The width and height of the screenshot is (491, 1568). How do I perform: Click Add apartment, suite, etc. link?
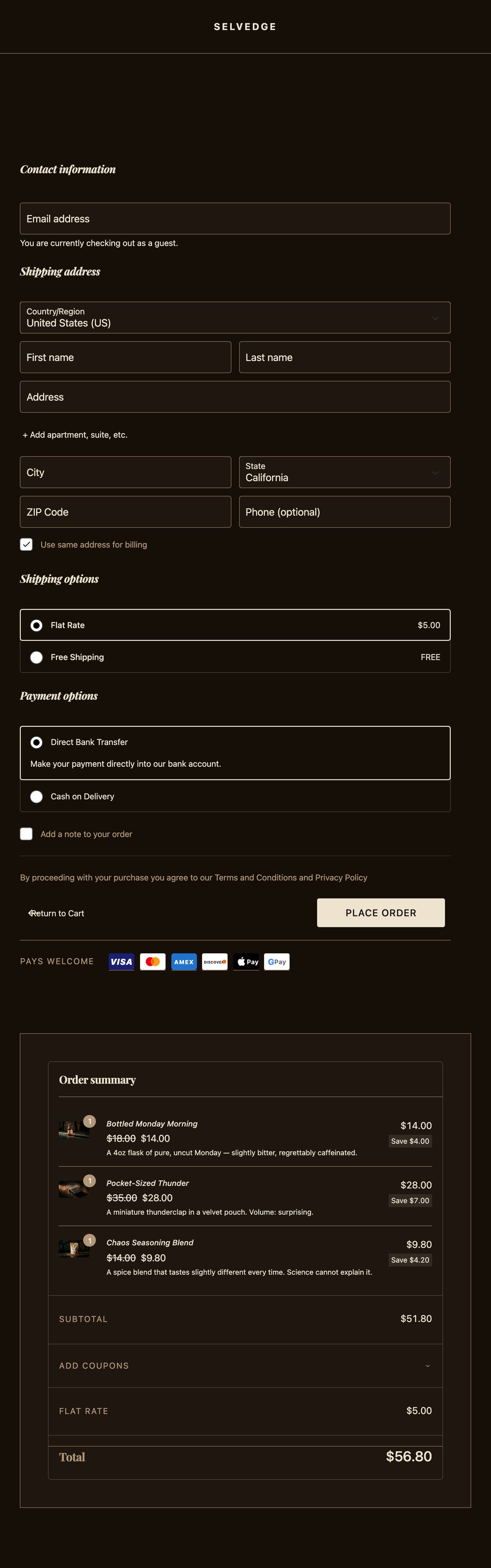tap(75, 435)
